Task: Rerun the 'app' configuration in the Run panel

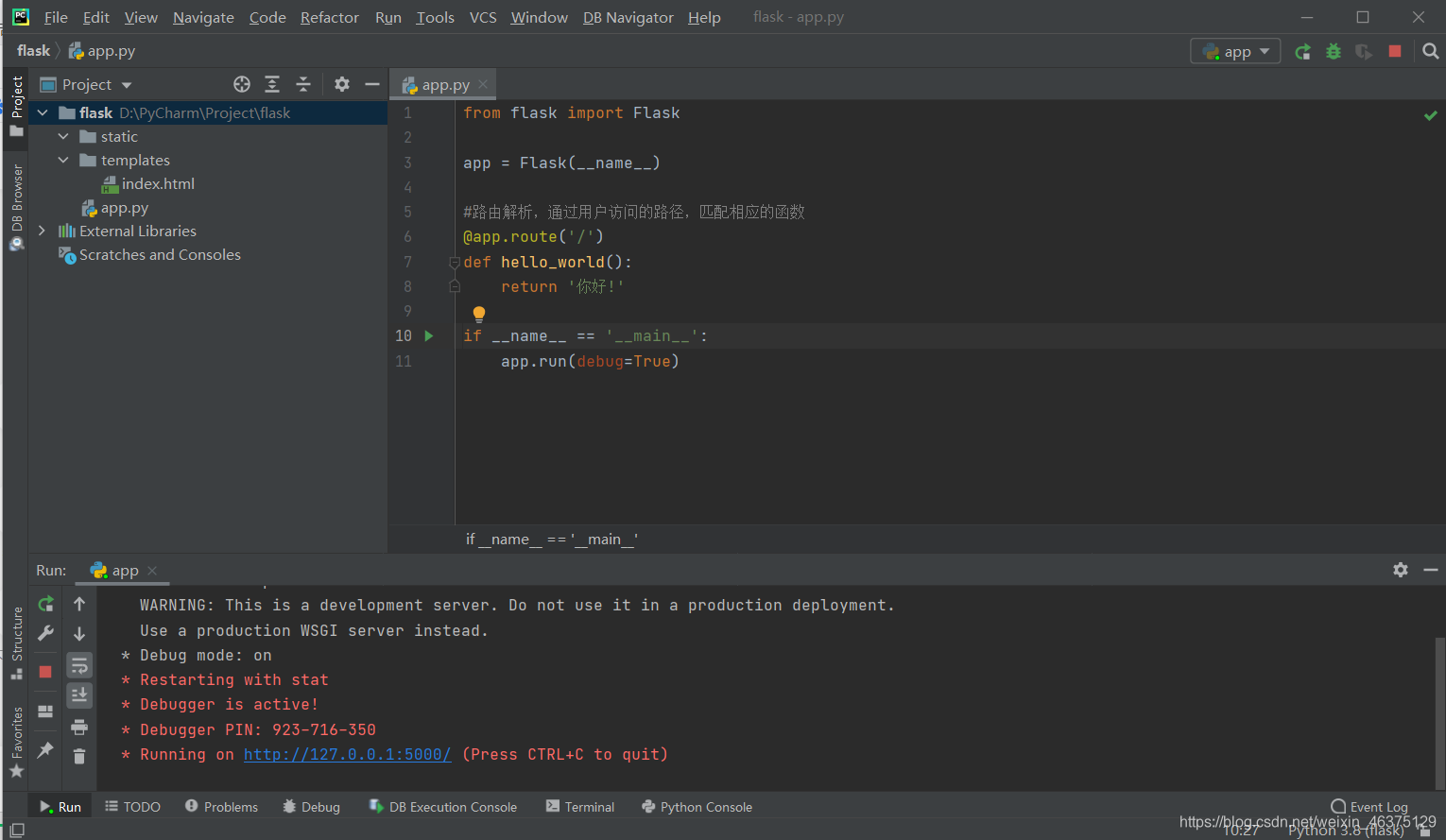Action: [44, 603]
